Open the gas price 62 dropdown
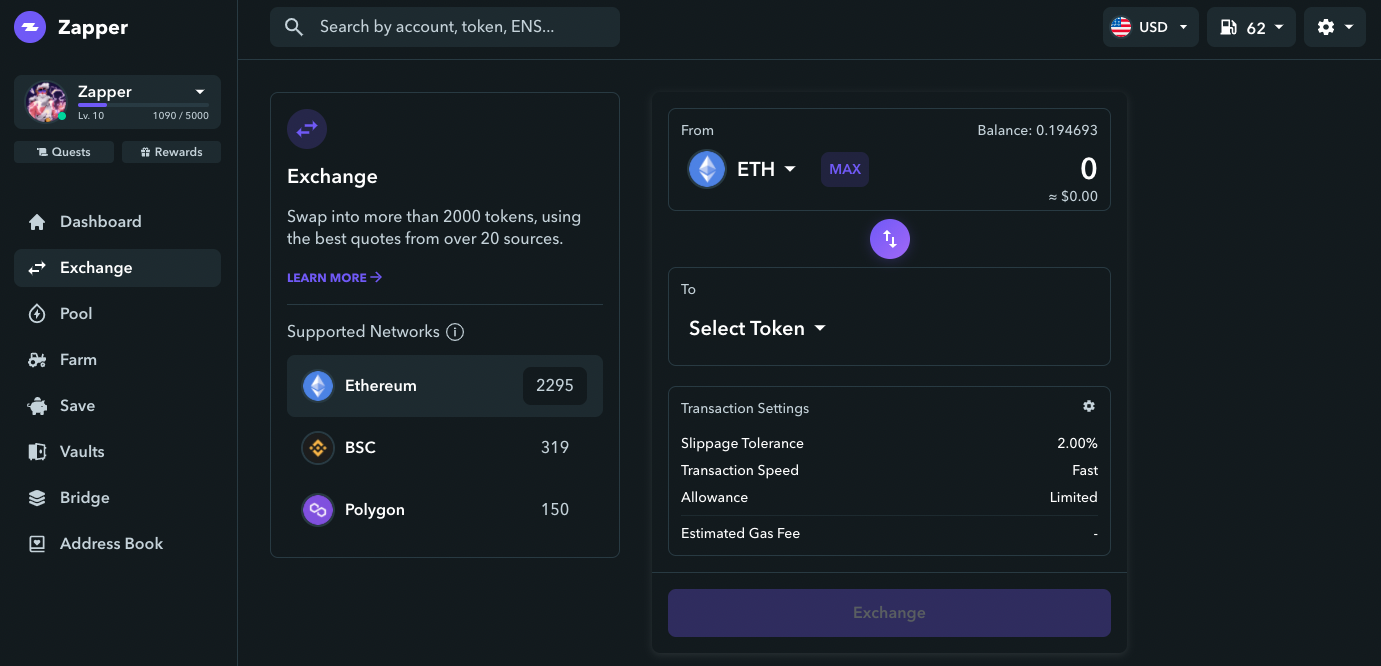This screenshot has height=666, width=1381. click(x=1251, y=27)
